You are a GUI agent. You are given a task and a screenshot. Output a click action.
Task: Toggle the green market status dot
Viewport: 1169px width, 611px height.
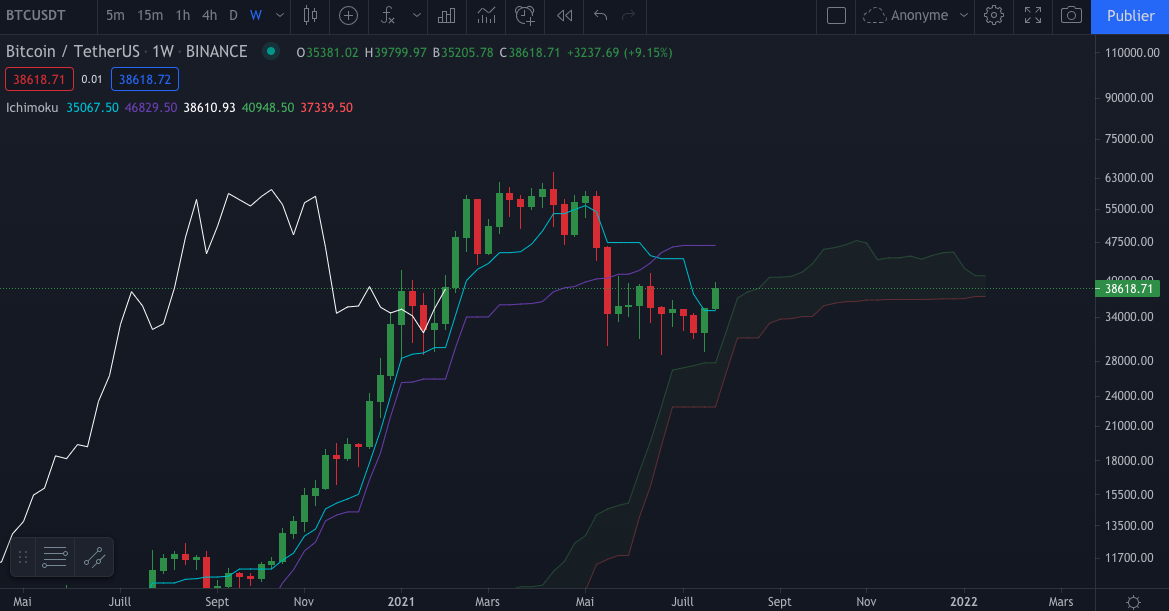tap(270, 51)
